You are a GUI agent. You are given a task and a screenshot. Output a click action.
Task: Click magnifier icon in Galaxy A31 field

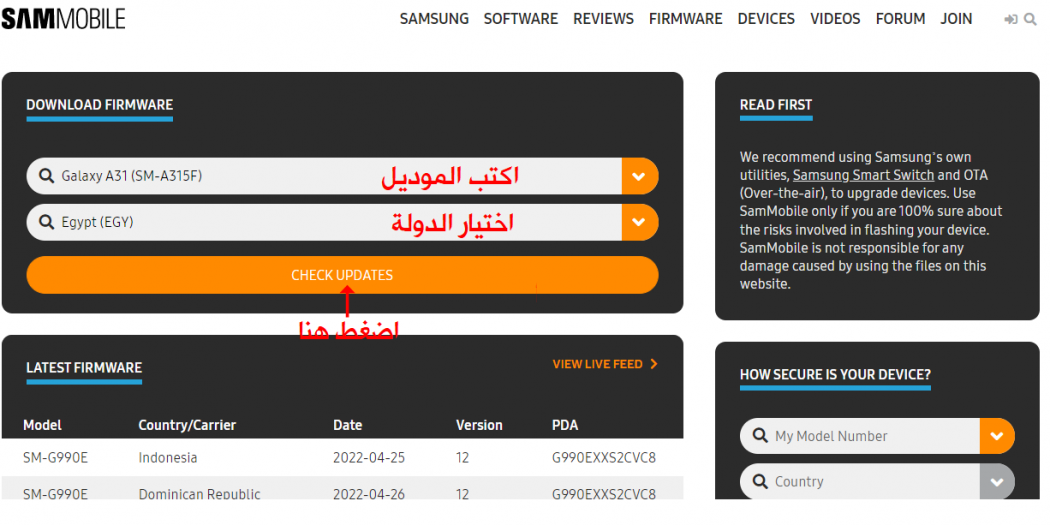(x=46, y=176)
